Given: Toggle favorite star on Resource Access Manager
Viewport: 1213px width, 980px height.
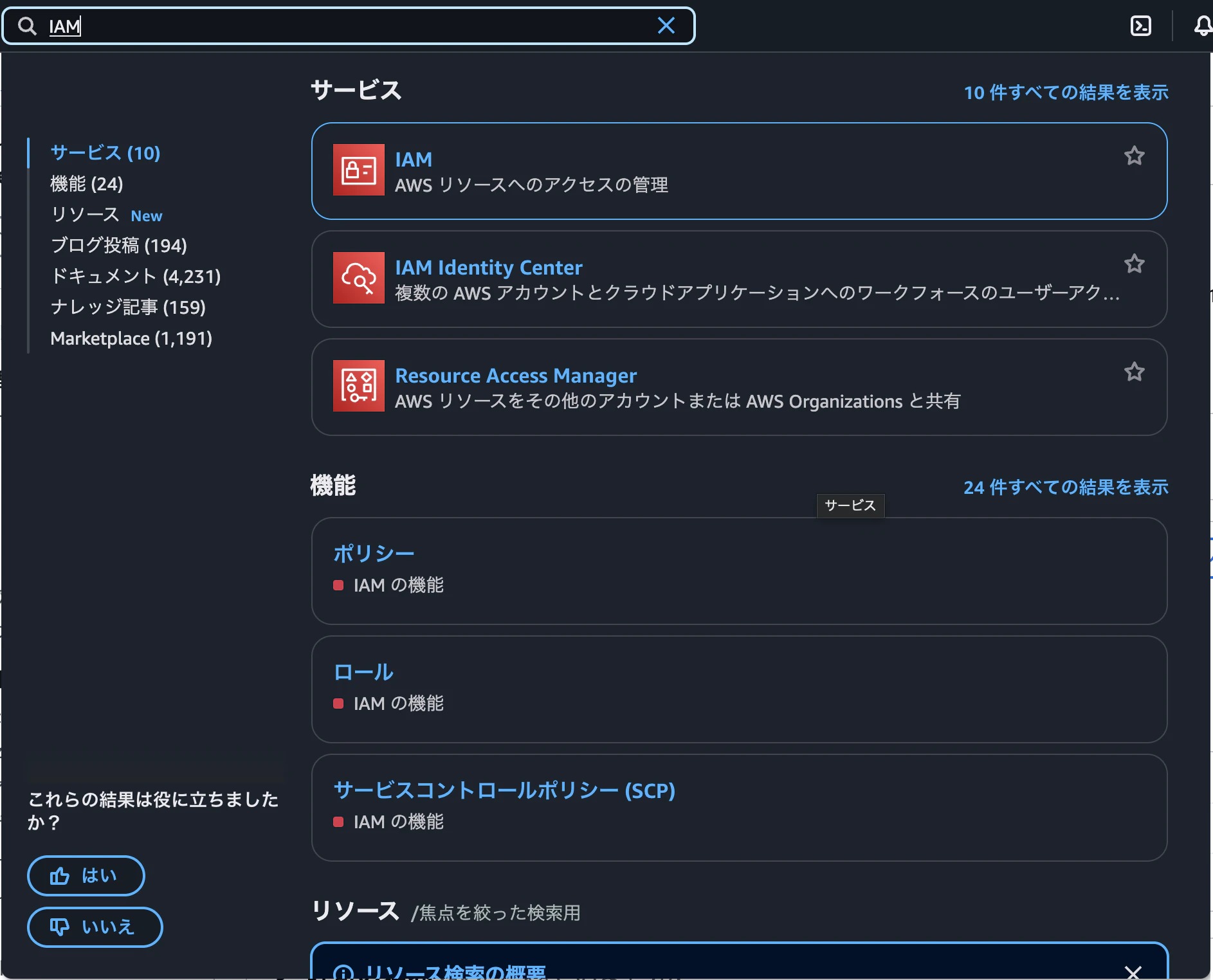Looking at the screenshot, I should (x=1135, y=372).
